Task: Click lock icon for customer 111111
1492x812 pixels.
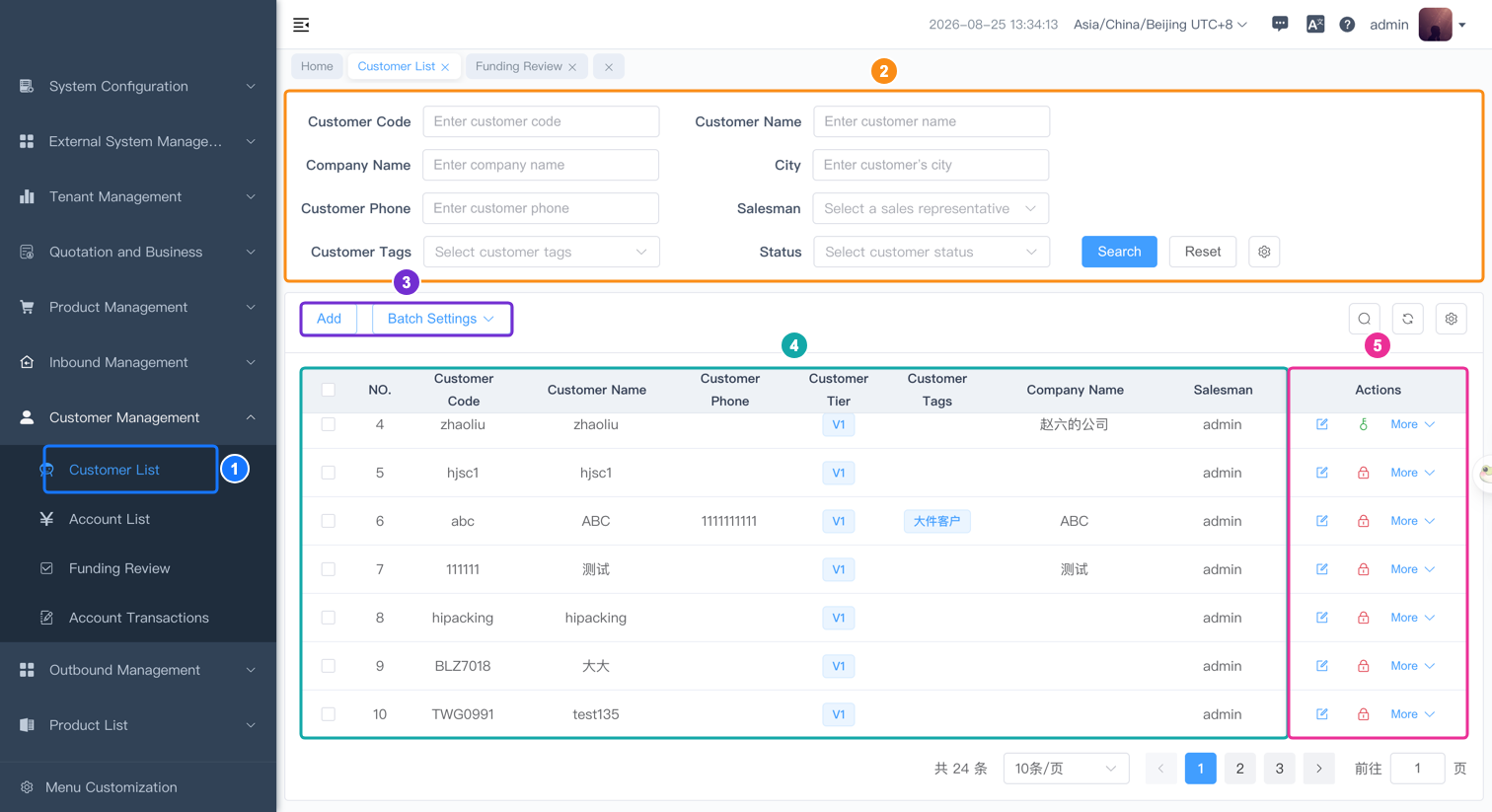Action: point(1364,569)
